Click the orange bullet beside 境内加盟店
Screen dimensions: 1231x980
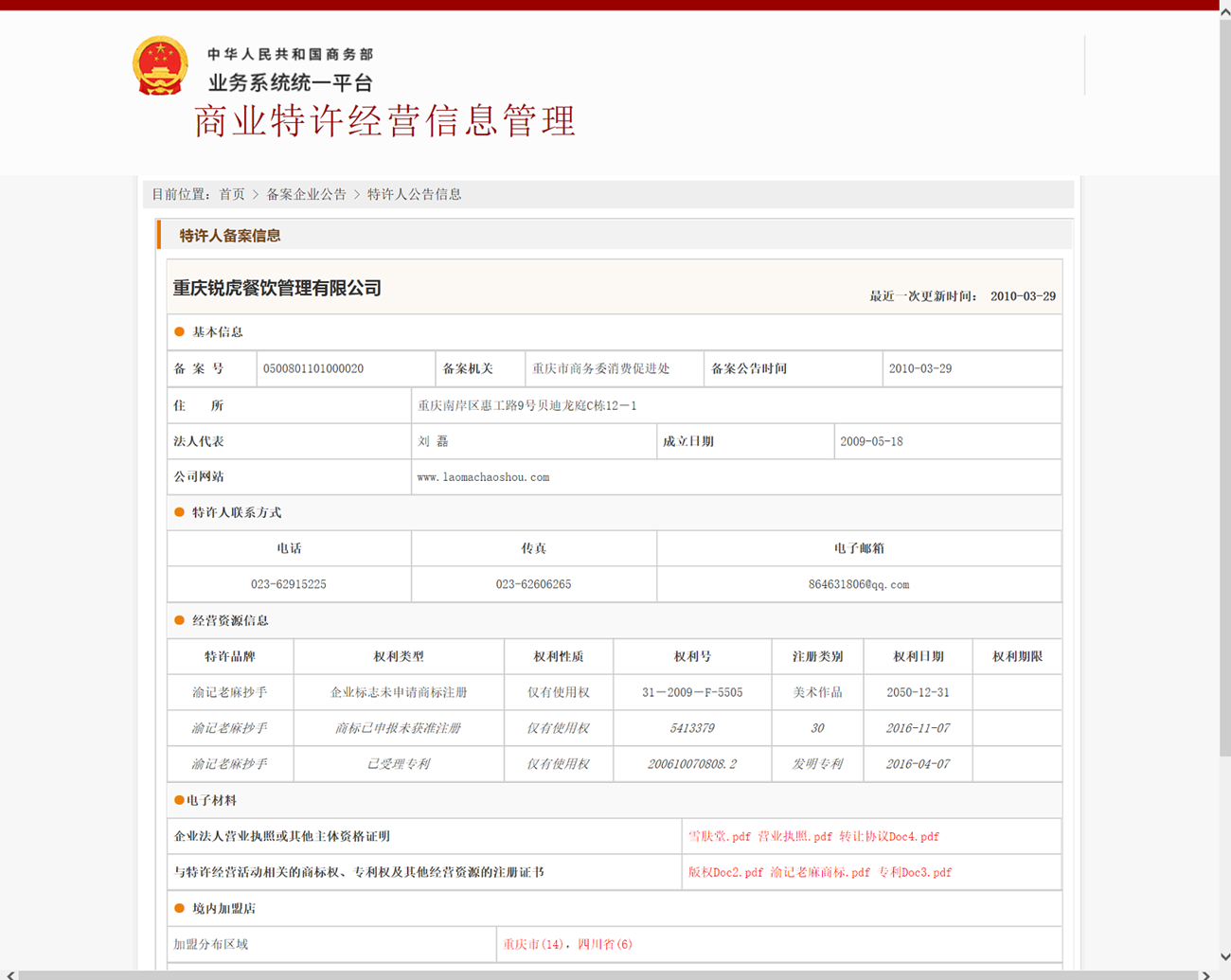(x=178, y=908)
